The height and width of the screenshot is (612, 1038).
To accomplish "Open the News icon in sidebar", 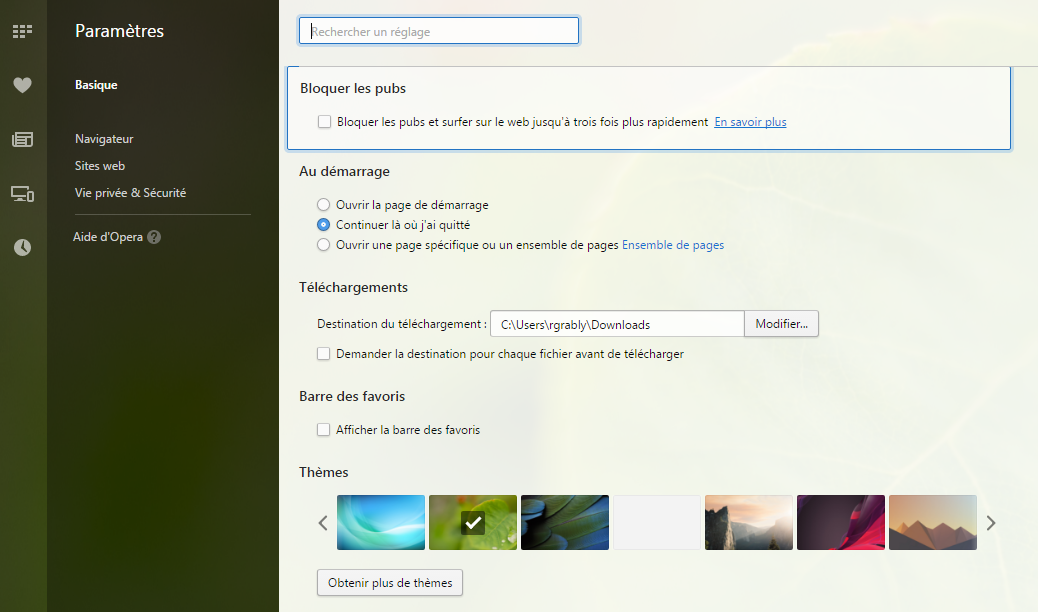I will click(x=22, y=140).
